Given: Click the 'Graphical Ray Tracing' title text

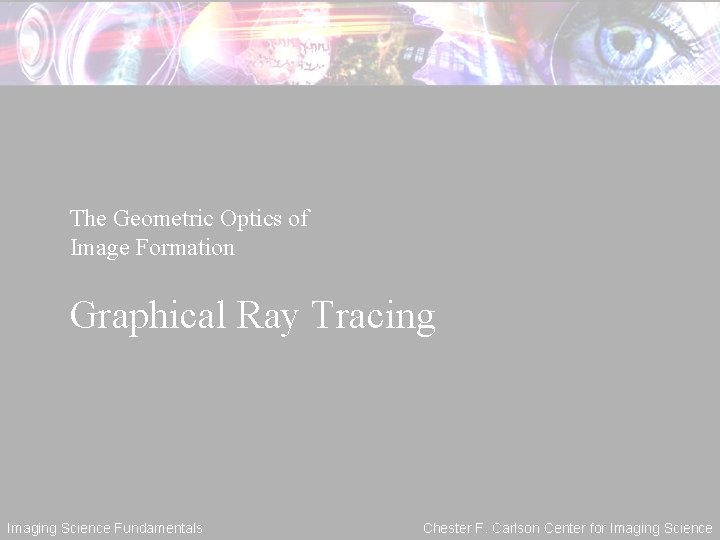Looking at the screenshot, I should pos(253,317).
